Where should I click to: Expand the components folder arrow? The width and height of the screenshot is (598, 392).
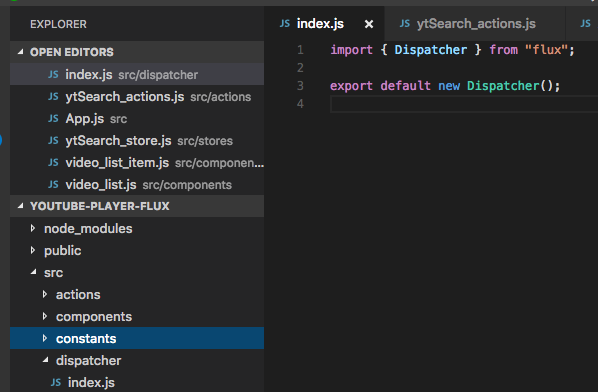45,316
